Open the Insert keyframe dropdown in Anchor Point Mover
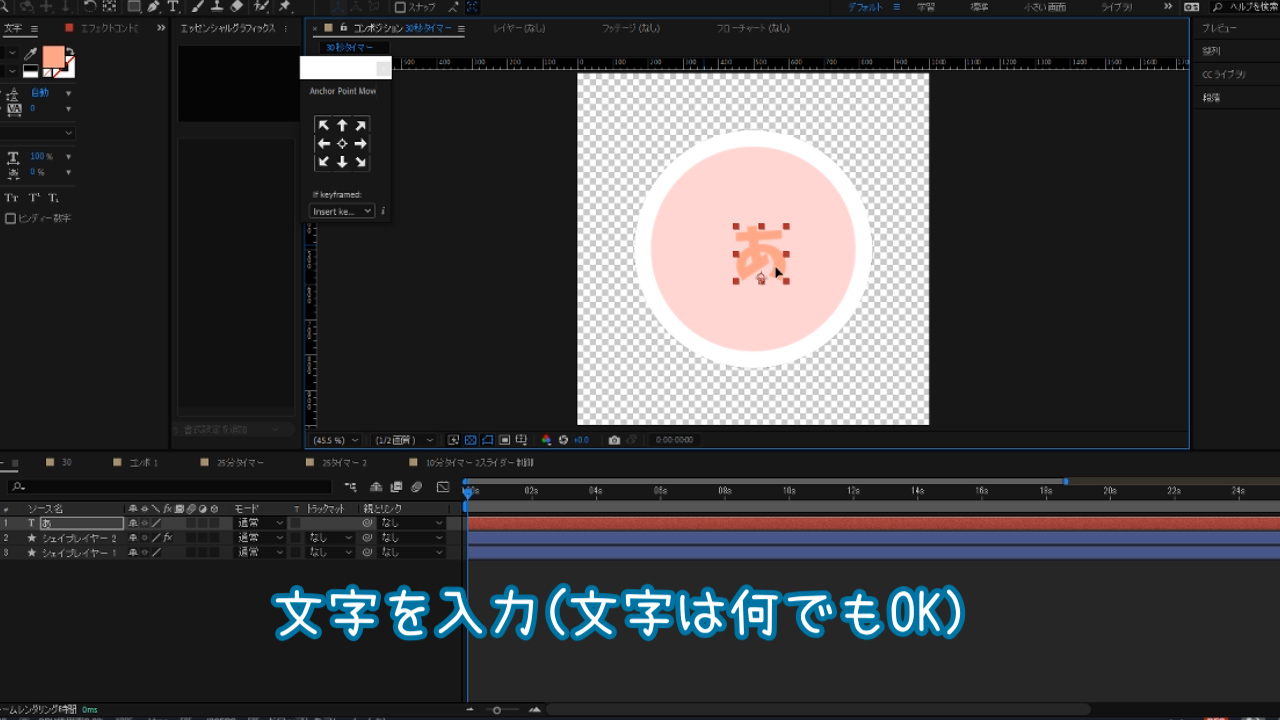Image resolution: width=1280 pixels, height=720 pixels. point(342,211)
